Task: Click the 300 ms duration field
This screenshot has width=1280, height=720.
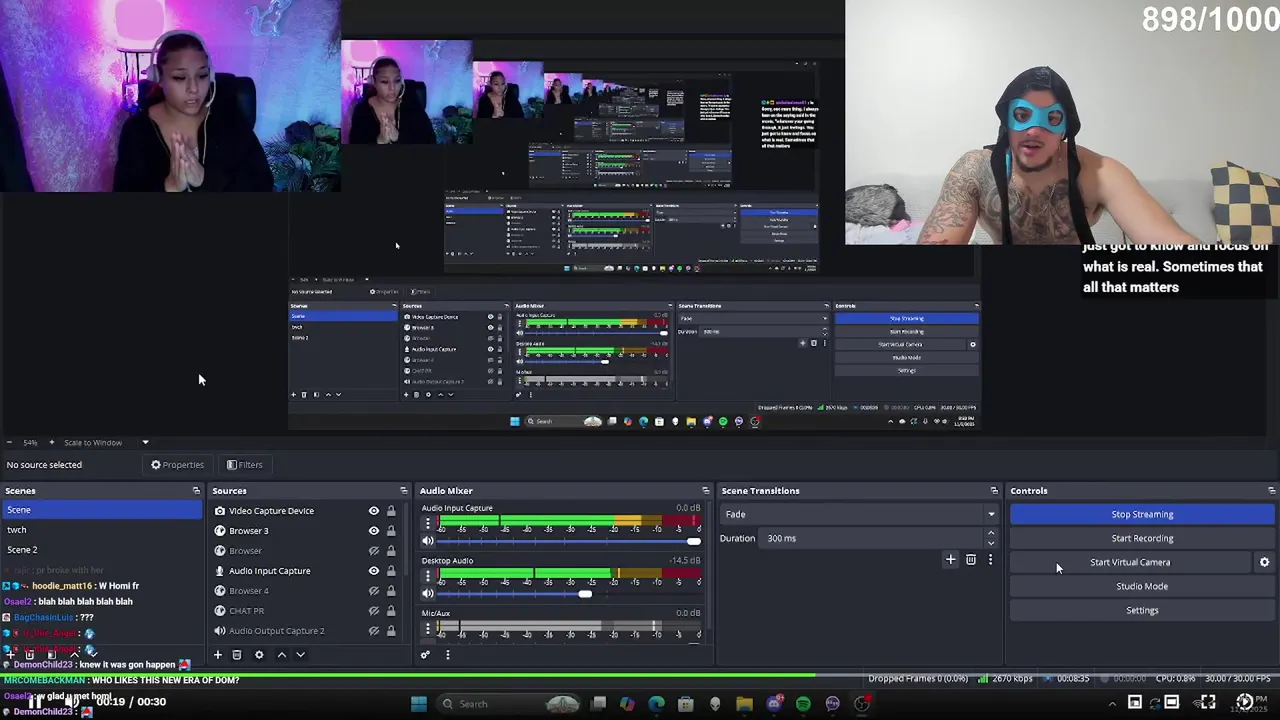Action: pyautogui.click(x=872, y=538)
